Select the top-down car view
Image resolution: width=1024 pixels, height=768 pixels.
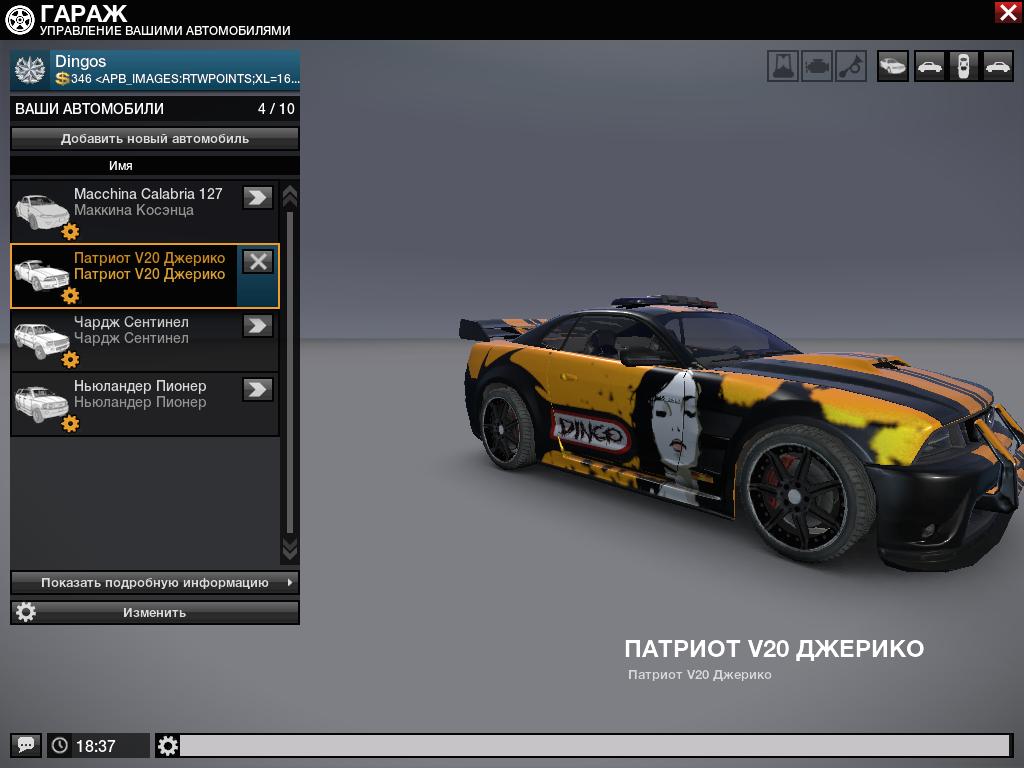pyautogui.click(x=963, y=67)
